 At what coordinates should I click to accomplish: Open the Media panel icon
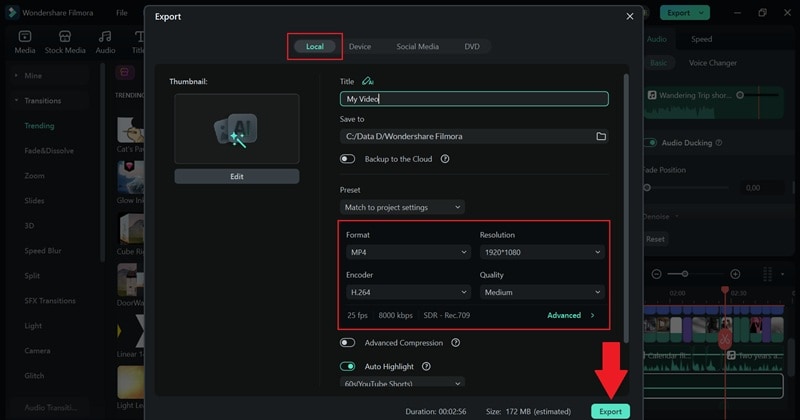(x=25, y=37)
